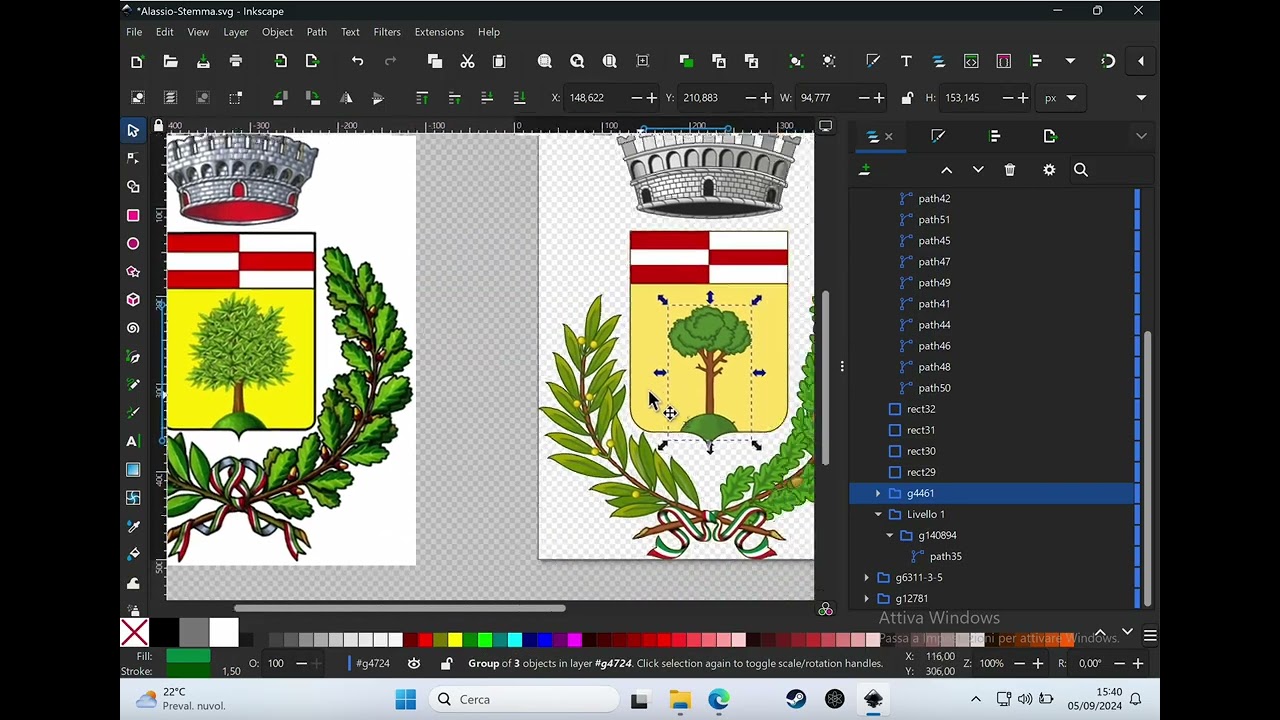1280x720 pixels.
Task: Rotate selection 90 degrees clockwise
Action: tap(313, 98)
